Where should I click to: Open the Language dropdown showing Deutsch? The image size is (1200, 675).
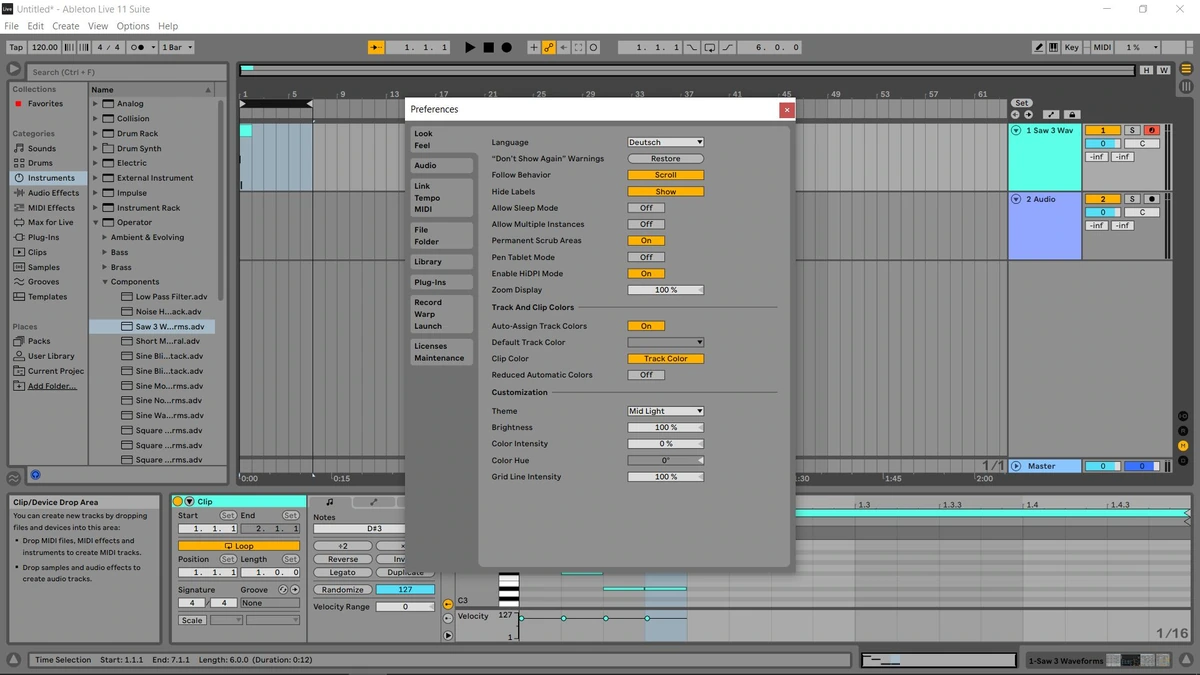(x=666, y=142)
